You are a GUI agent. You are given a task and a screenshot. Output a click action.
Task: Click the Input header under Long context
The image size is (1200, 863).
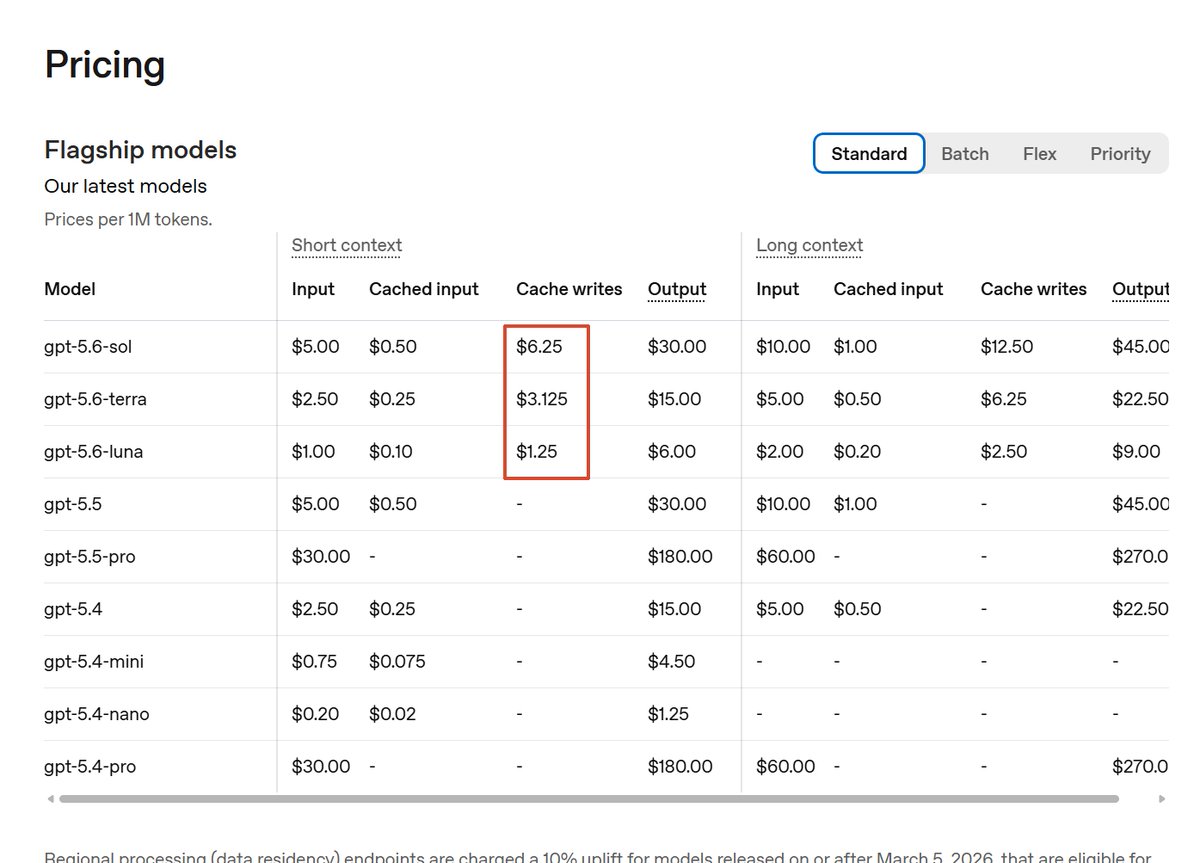point(778,289)
